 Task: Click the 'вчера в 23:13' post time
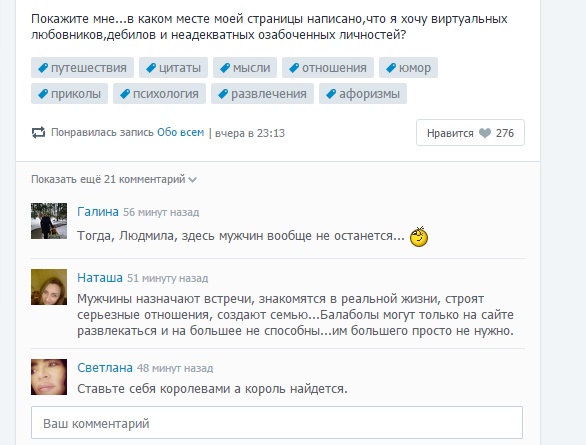(x=250, y=133)
